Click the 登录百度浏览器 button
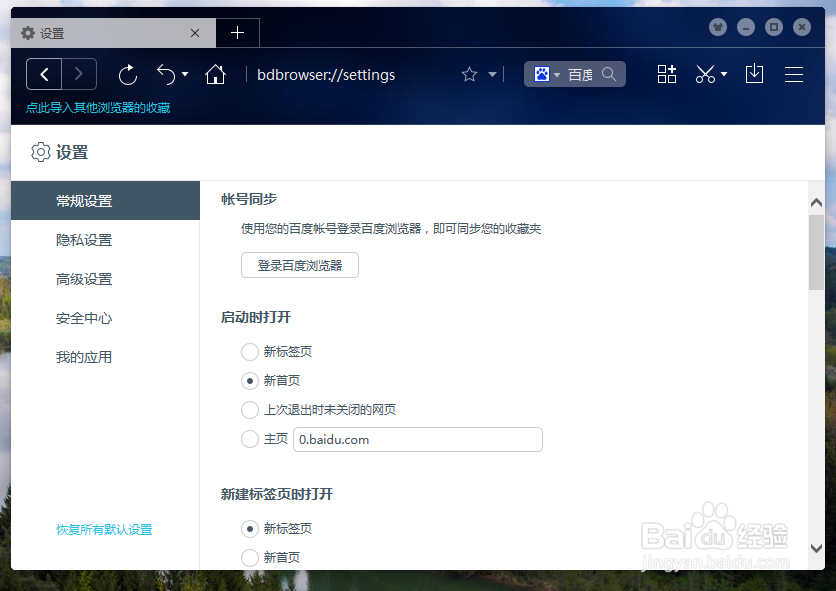The width and height of the screenshot is (836, 591). tap(300, 265)
